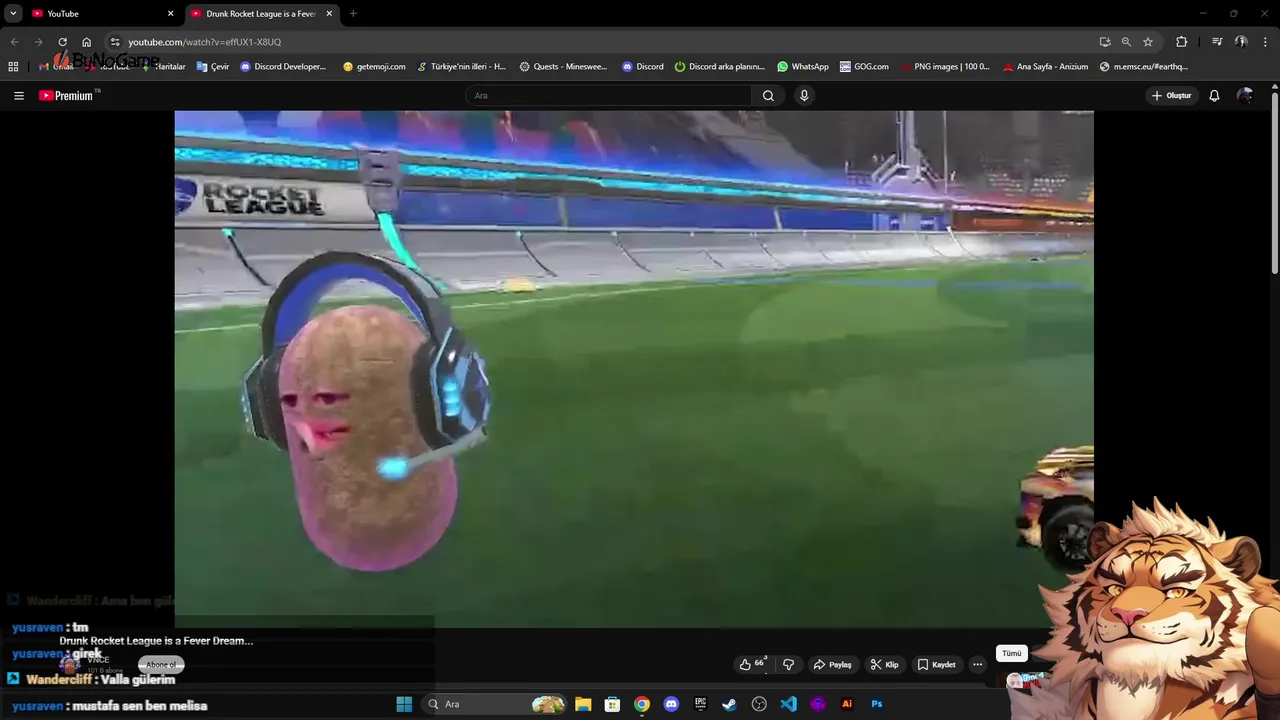Screen dimensions: 1280x720
Task: Bookmark this page with star icon
Action: coord(1148,42)
